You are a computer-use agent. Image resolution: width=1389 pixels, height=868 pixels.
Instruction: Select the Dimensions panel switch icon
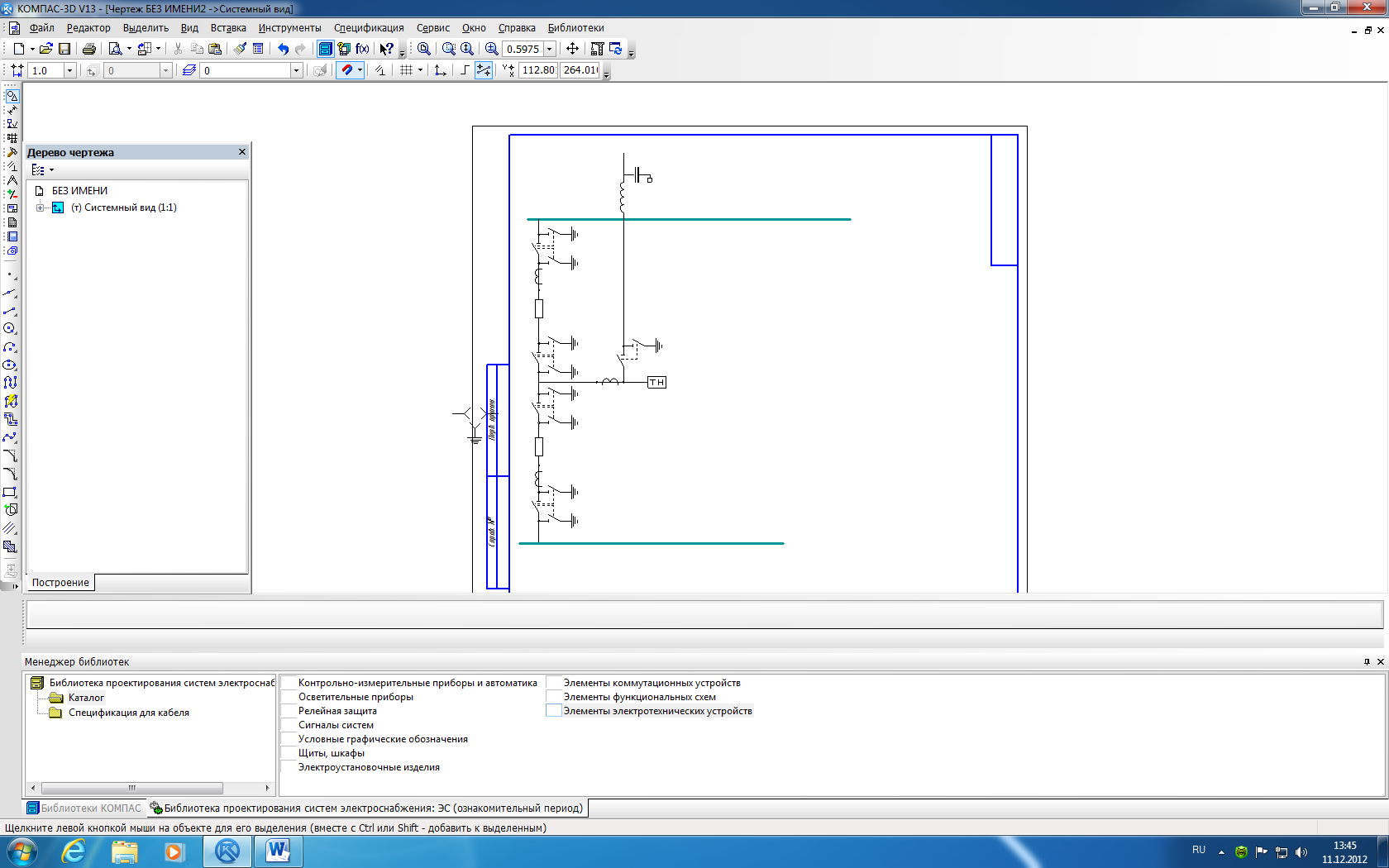click(x=12, y=110)
